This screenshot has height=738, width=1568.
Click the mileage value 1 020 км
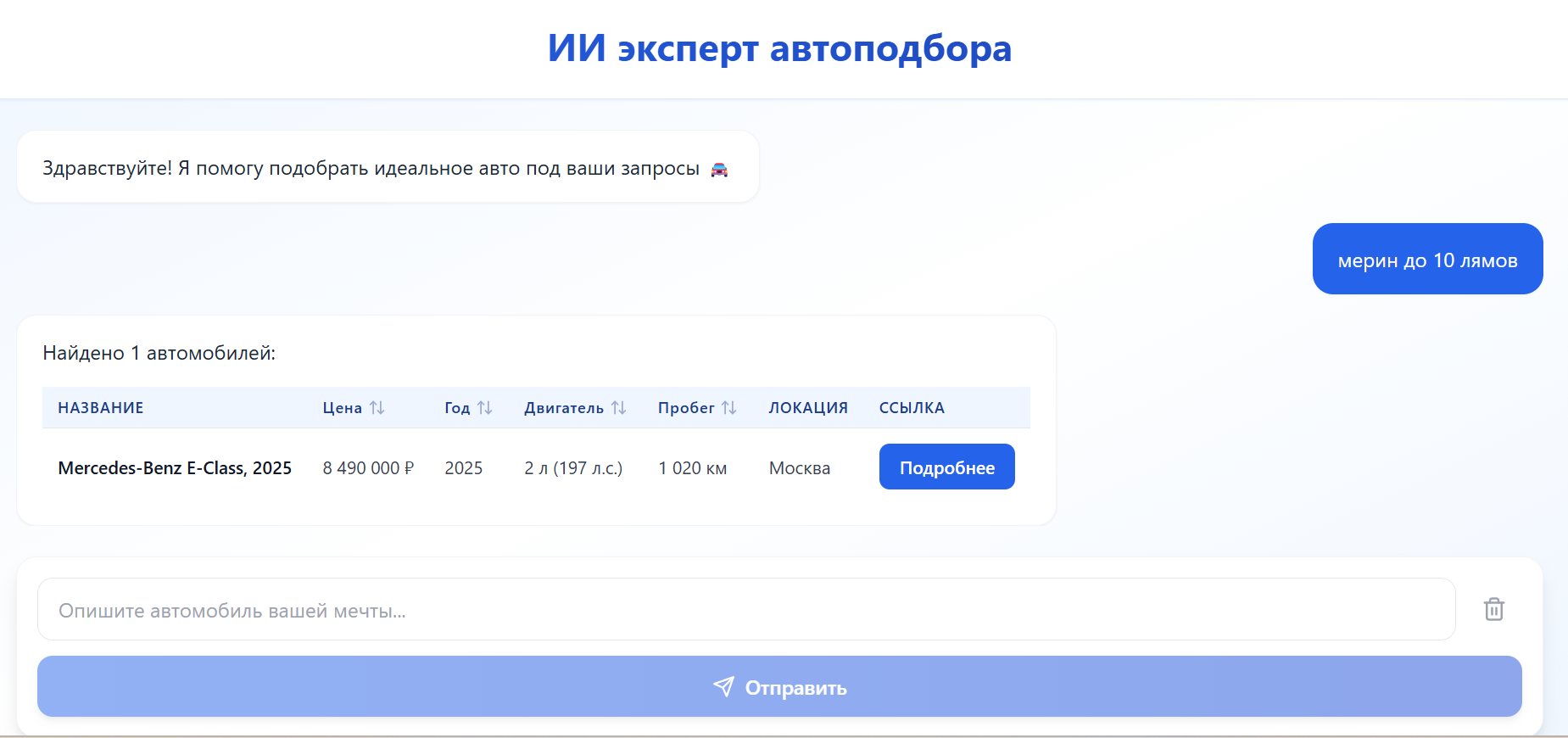(692, 468)
